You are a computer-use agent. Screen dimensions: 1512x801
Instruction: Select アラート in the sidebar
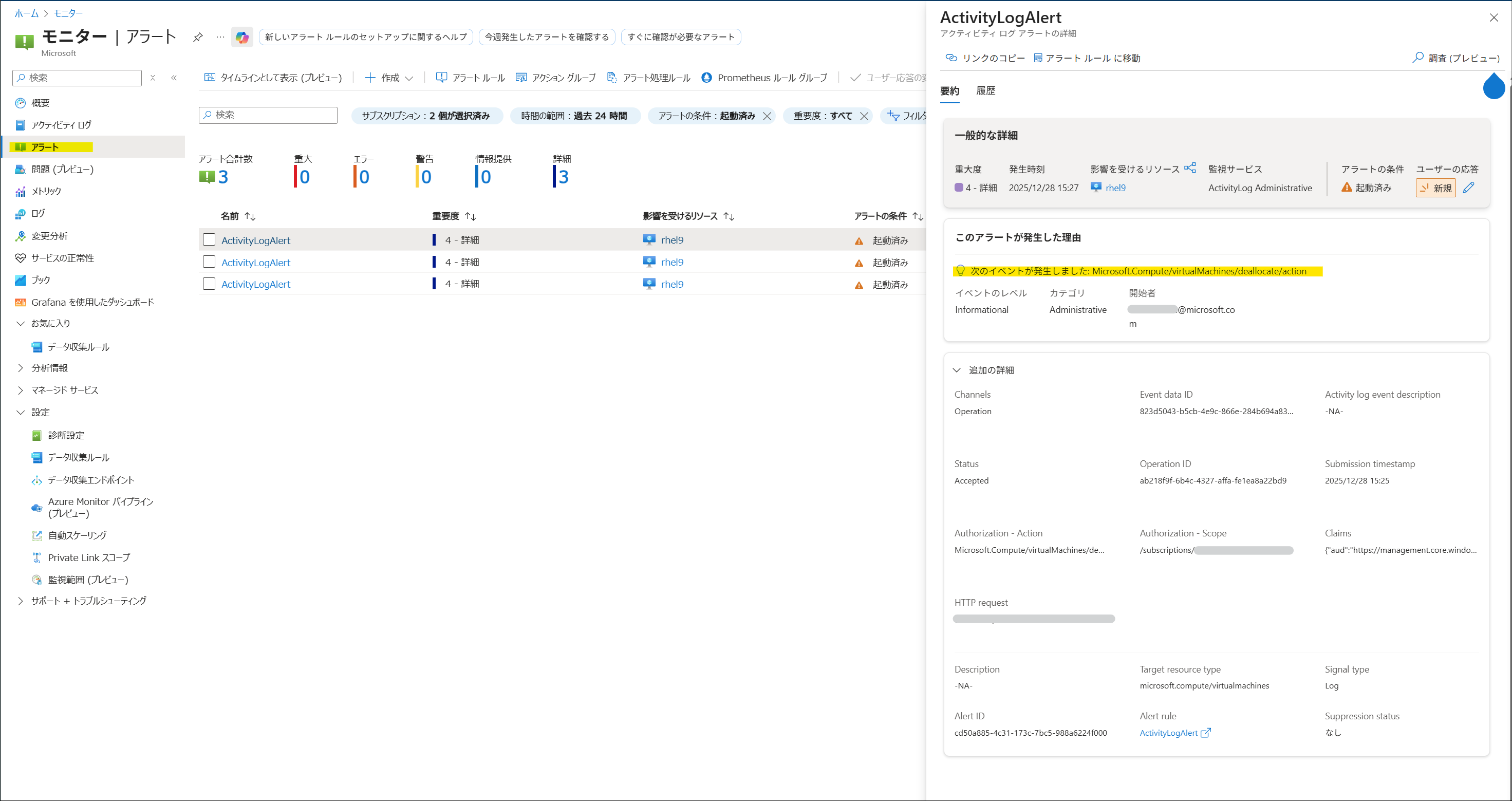[45, 147]
